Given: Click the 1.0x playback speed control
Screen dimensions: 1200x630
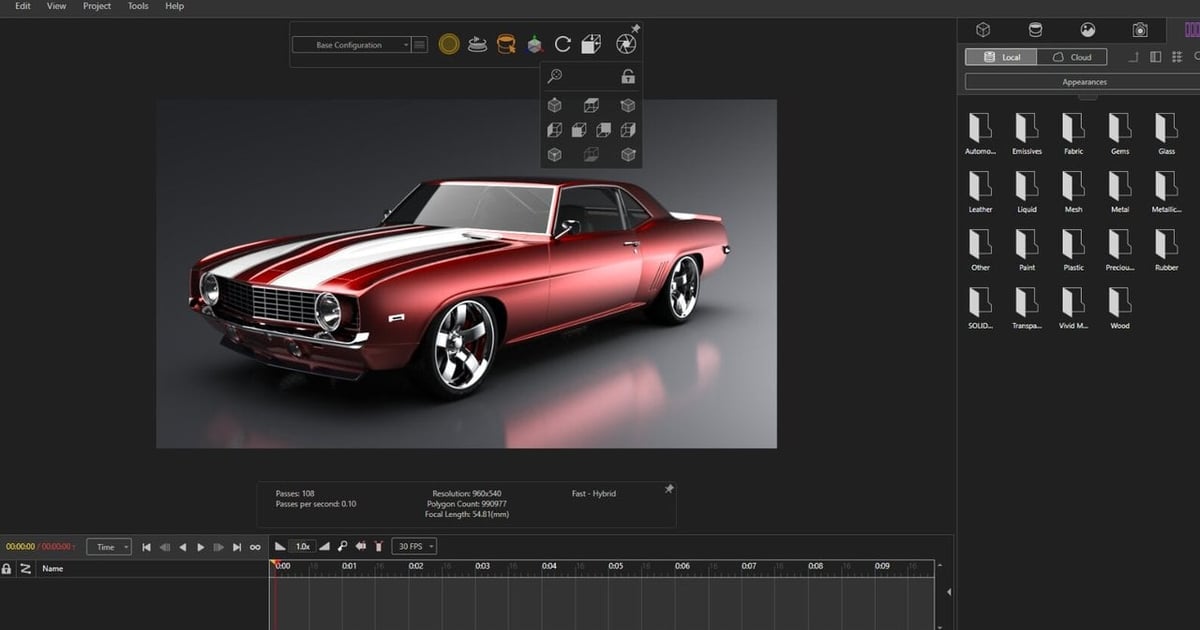Looking at the screenshot, I should (301, 546).
